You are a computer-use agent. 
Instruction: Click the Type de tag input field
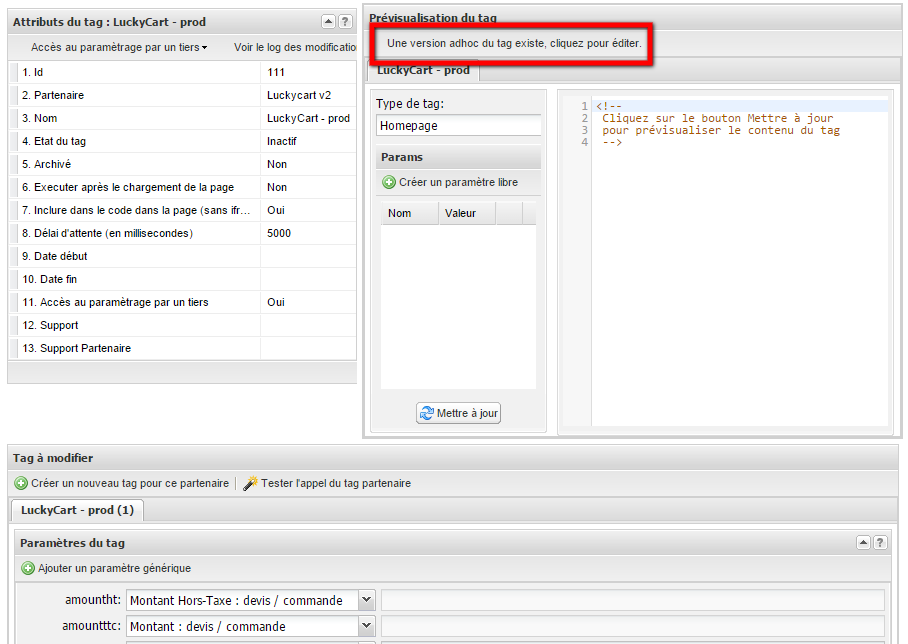click(459, 126)
